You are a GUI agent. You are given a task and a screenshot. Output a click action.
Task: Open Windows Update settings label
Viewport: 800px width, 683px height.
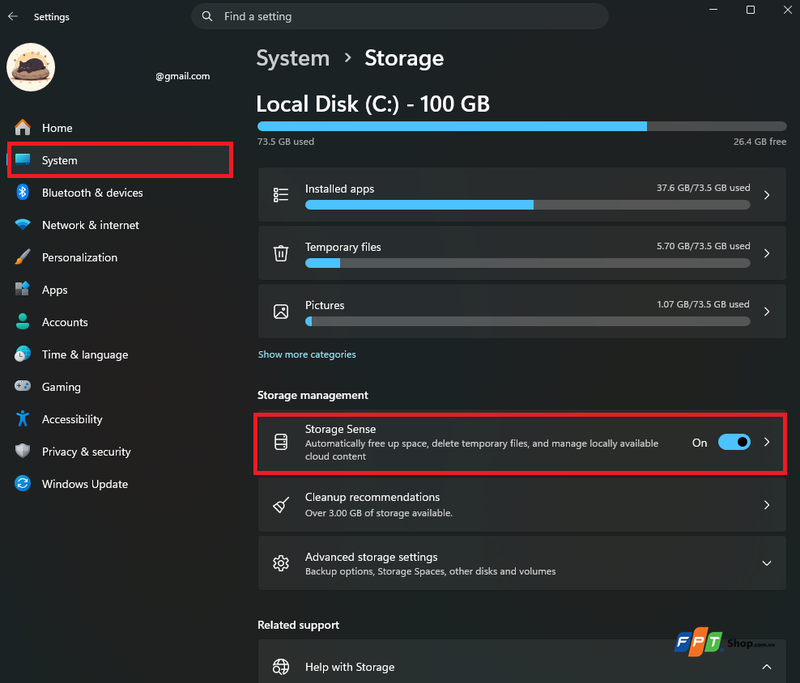pos(85,484)
